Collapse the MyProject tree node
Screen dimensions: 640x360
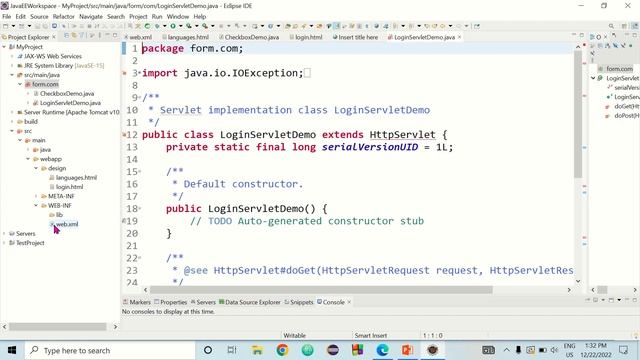[x=4, y=47]
